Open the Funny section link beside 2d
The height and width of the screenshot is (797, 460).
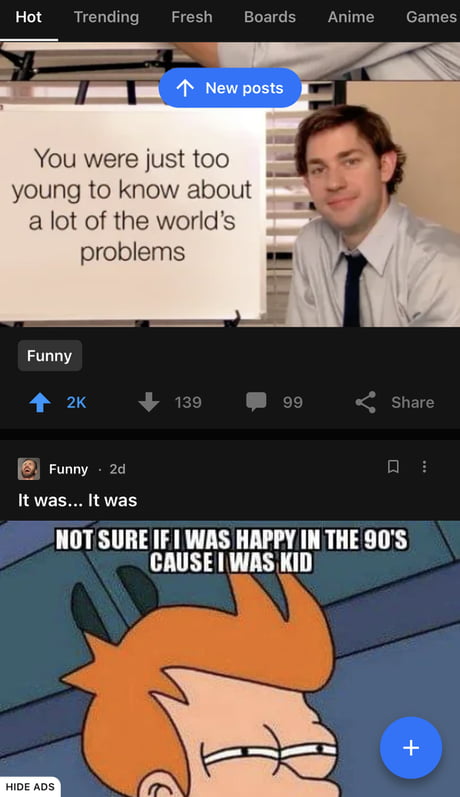coord(68,469)
